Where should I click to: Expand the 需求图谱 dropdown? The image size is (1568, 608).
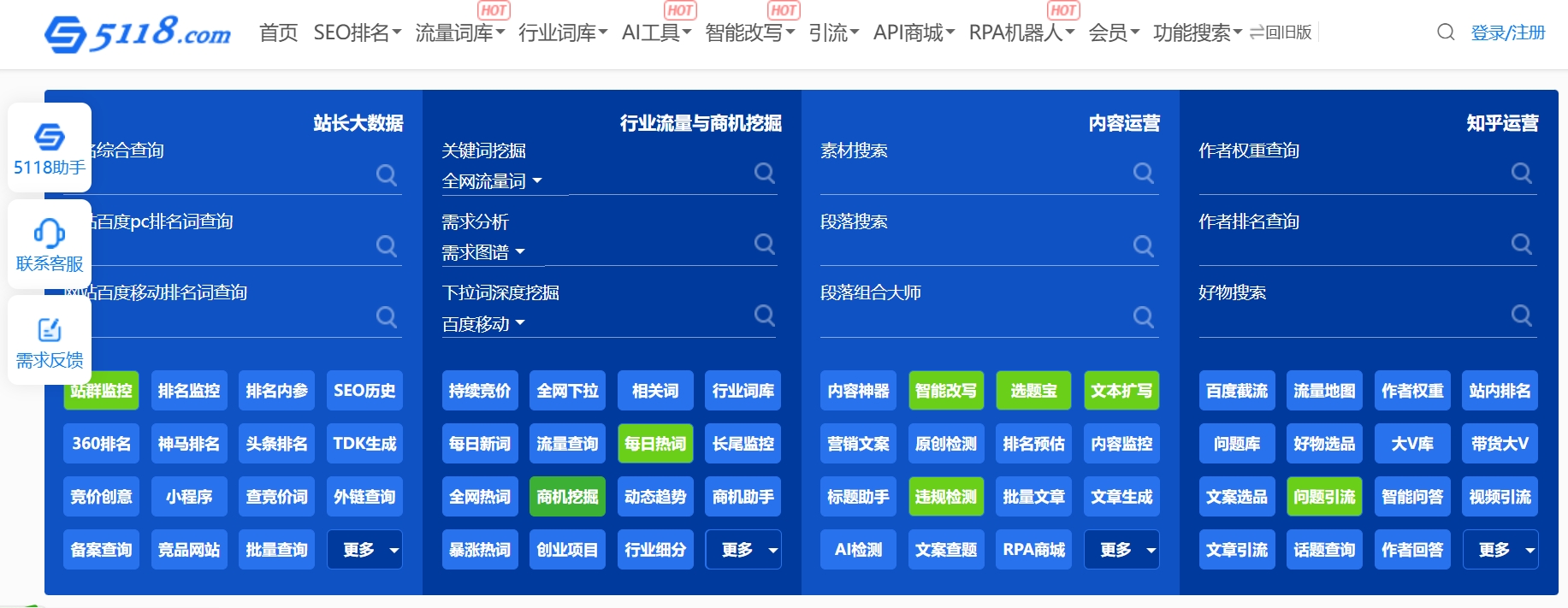pyautogui.click(x=483, y=252)
